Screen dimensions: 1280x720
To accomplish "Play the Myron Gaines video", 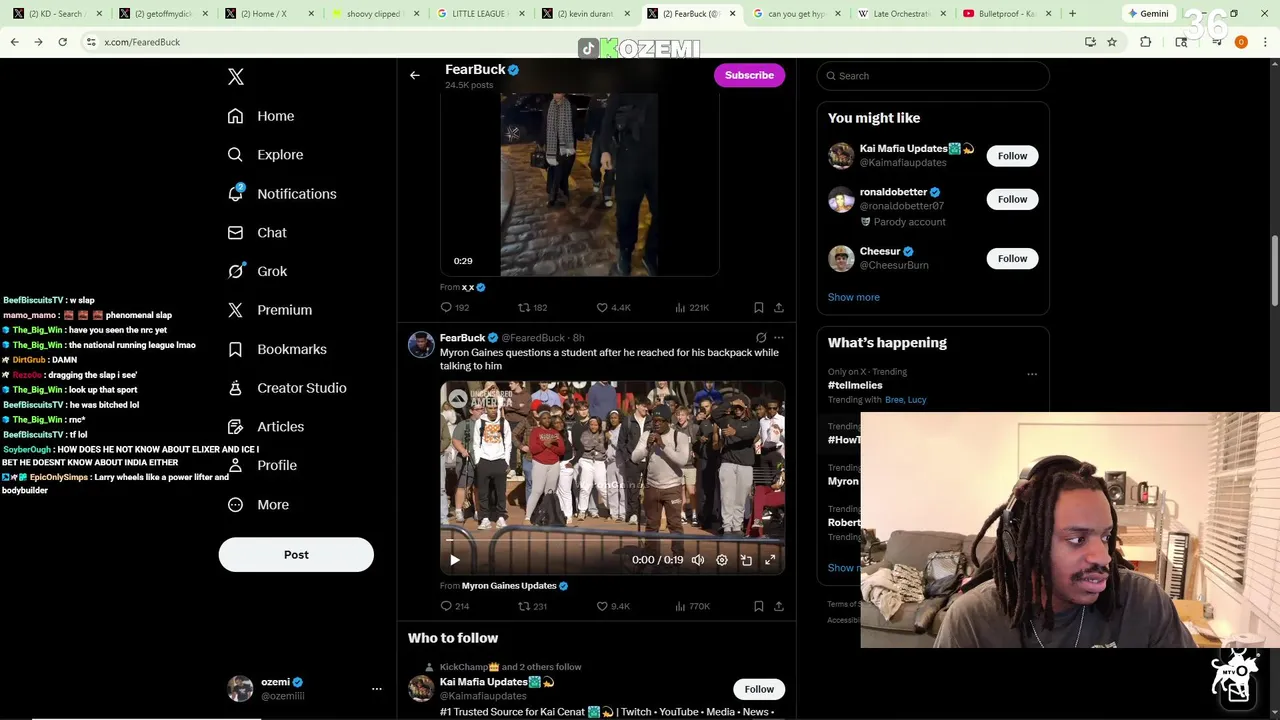I will coord(454,560).
